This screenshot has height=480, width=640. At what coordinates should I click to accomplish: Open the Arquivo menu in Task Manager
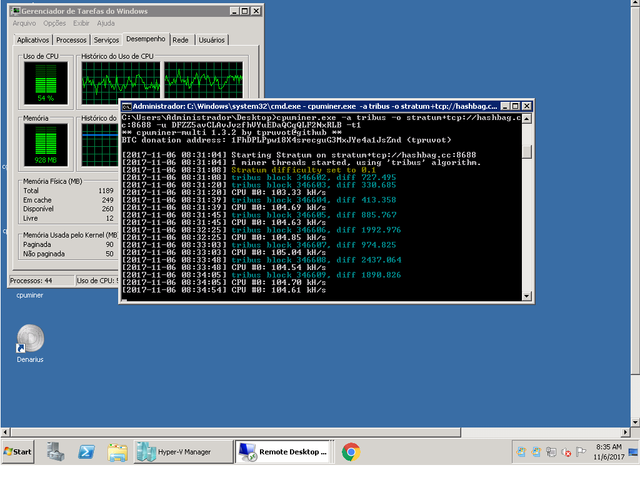click(24, 23)
